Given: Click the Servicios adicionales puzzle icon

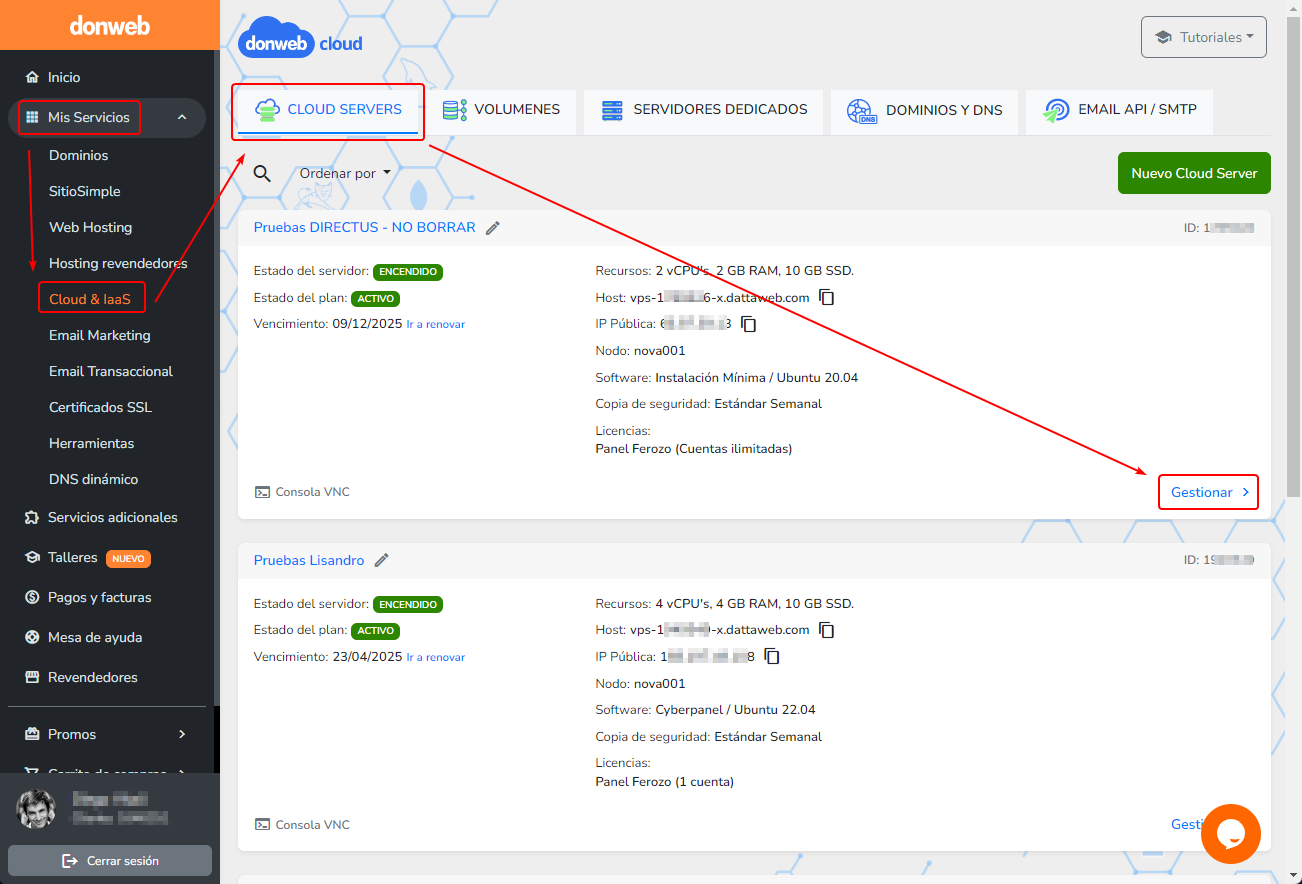Looking at the screenshot, I should (32, 517).
